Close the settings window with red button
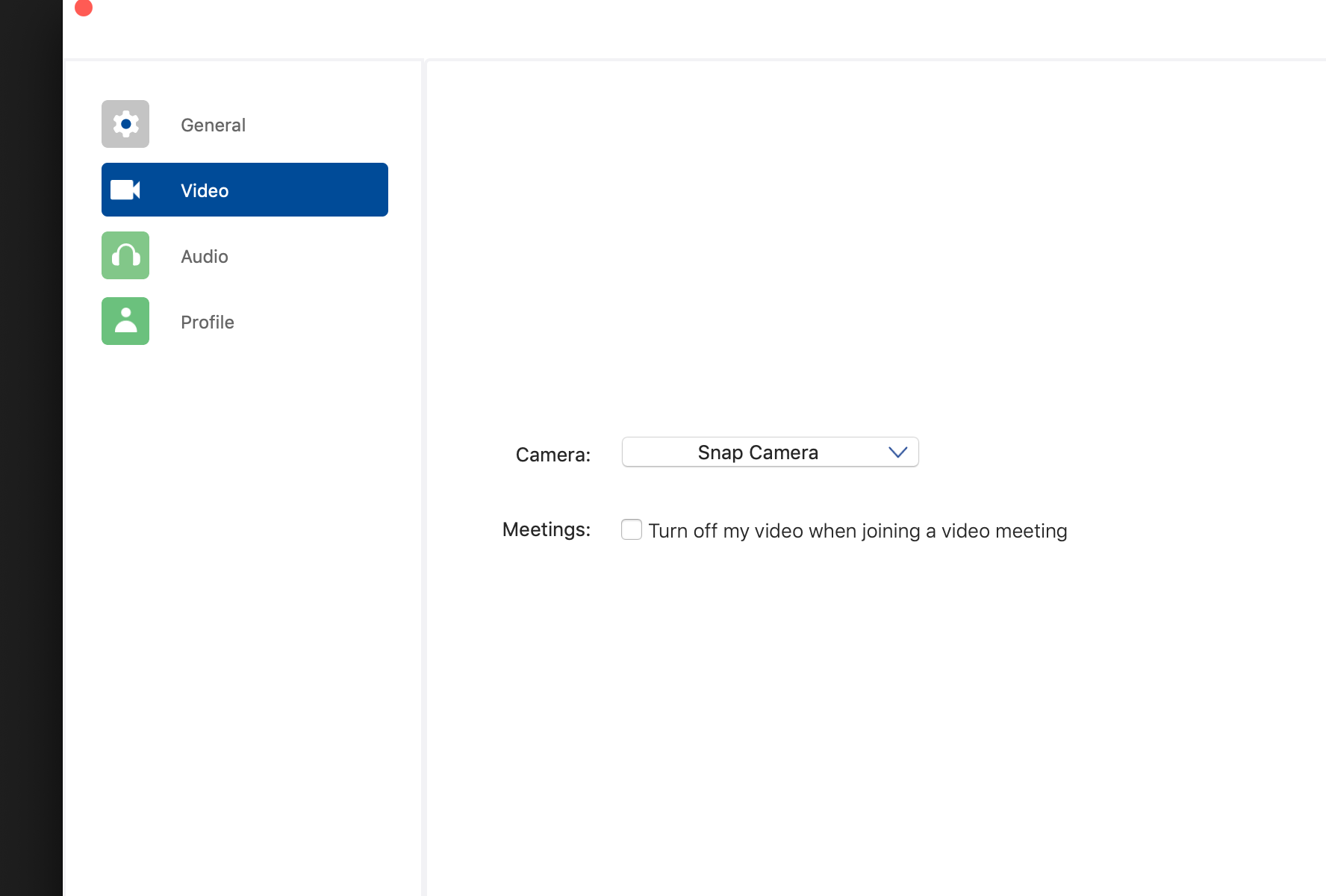The width and height of the screenshot is (1326, 896). [x=84, y=7]
